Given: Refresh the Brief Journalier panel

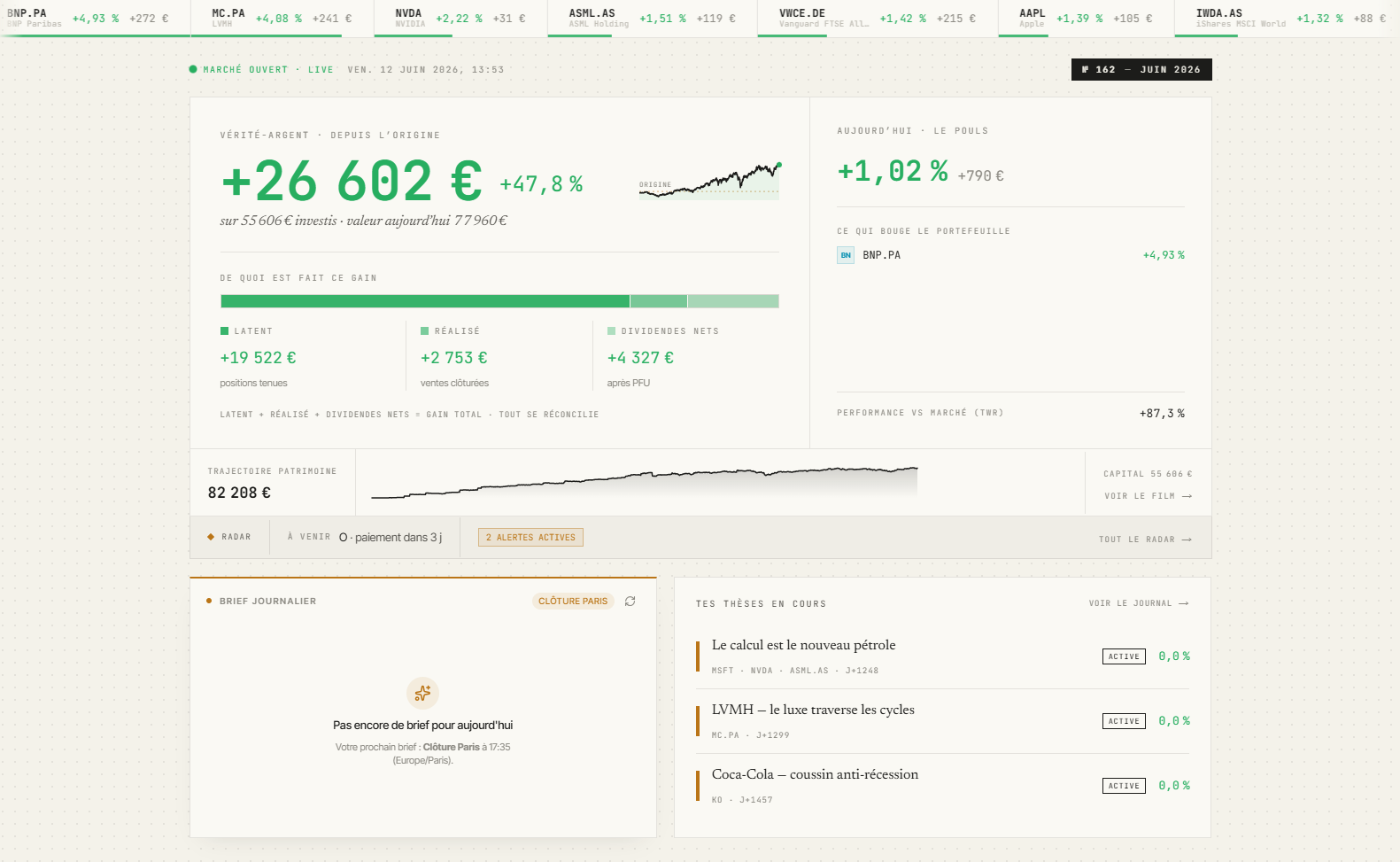Looking at the screenshot, I should pyautogui.click(x=630, y=601).
